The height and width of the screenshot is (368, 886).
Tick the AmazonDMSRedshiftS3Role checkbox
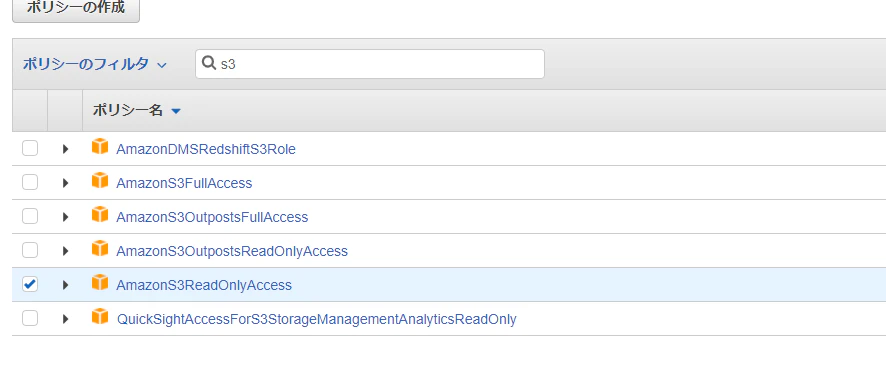pos(30,149)
